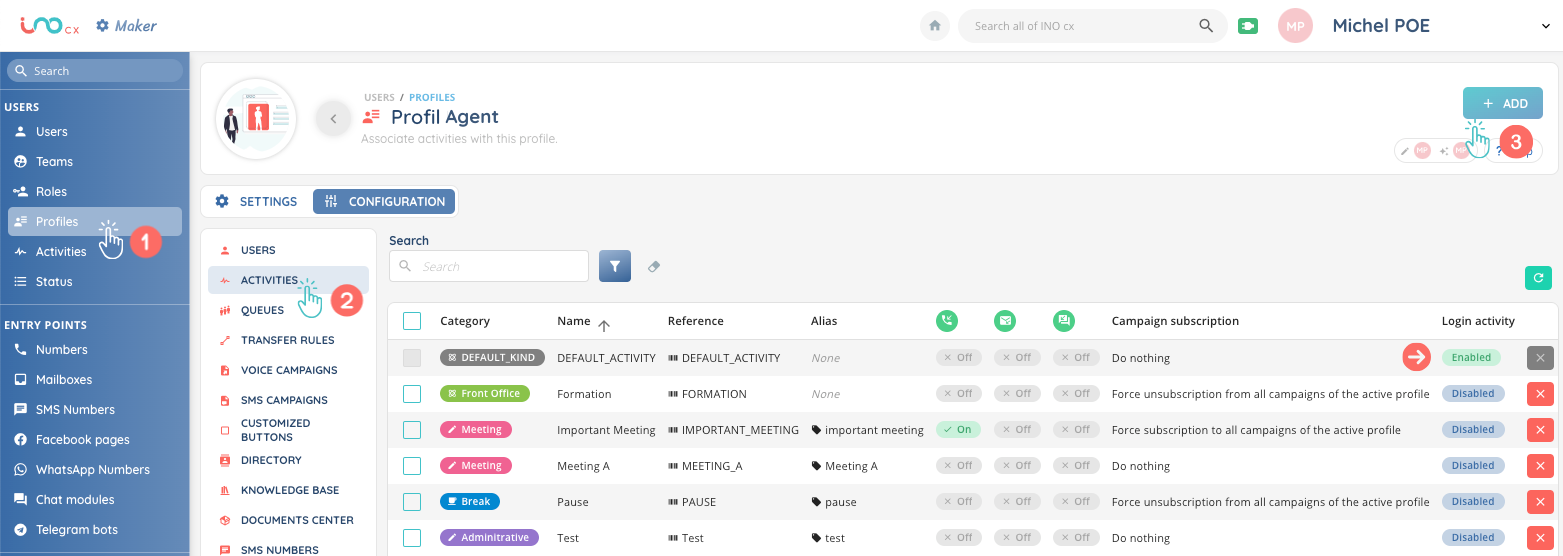
Task: Select TRANSFER RULES in configuration menu
Action: pyautogui.click(x=287, y=340)
